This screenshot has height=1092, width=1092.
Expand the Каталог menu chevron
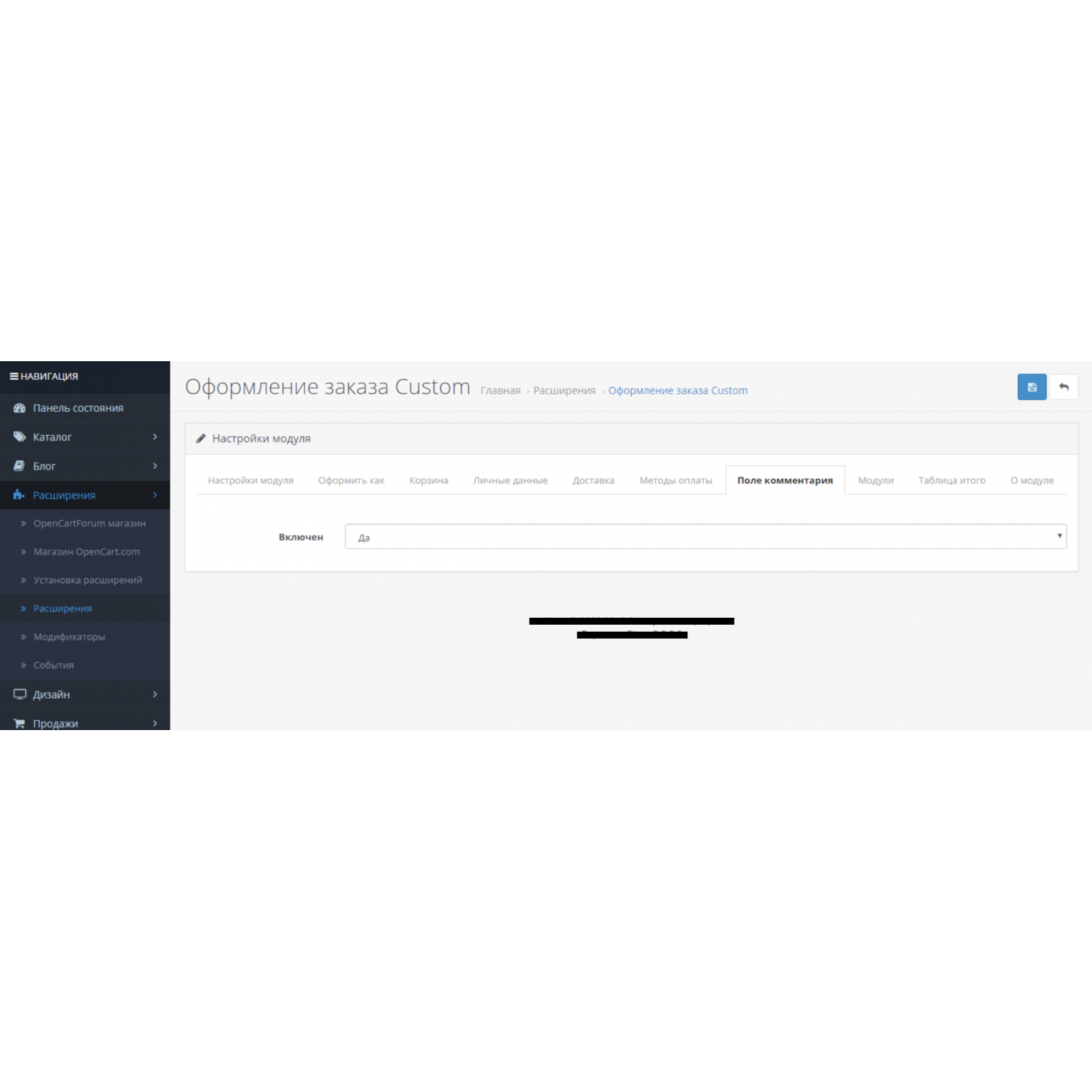tap(155, 437)
